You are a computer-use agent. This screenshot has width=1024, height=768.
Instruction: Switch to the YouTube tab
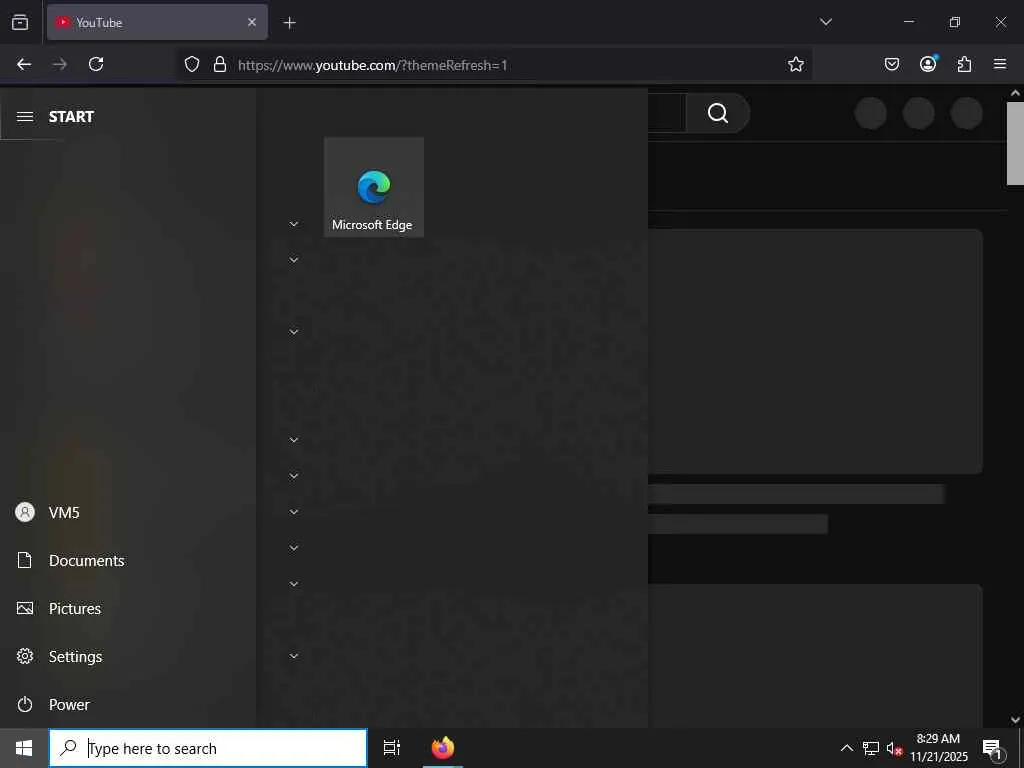tap(157, 22)
